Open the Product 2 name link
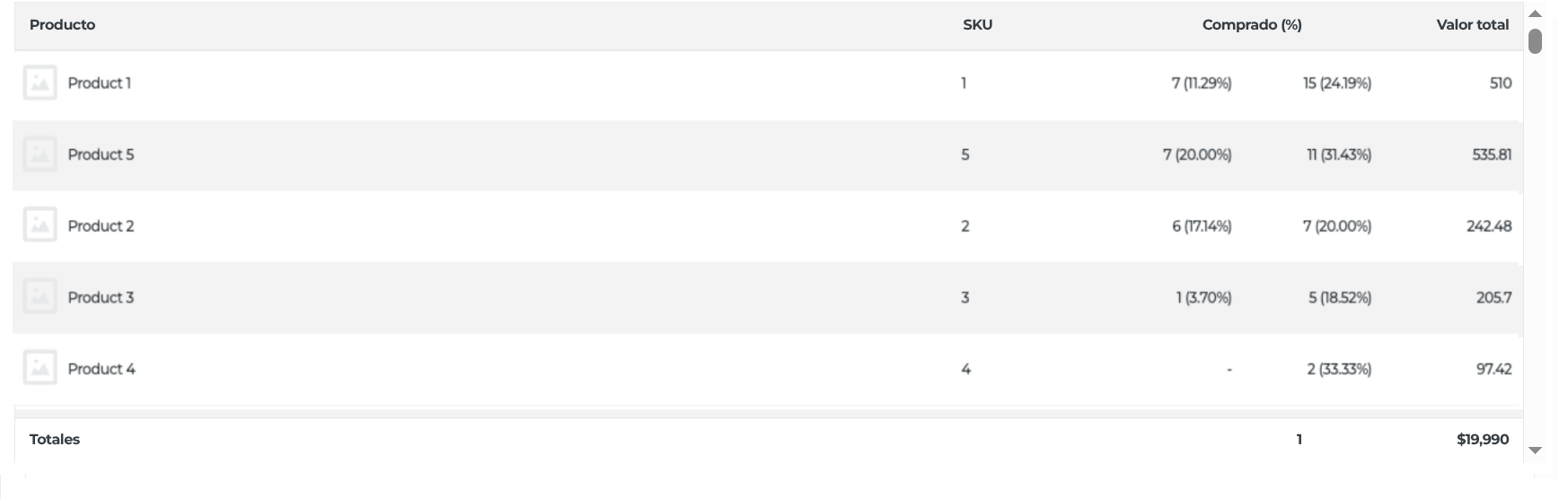1568x499 pixels. [x=101, y=225]
